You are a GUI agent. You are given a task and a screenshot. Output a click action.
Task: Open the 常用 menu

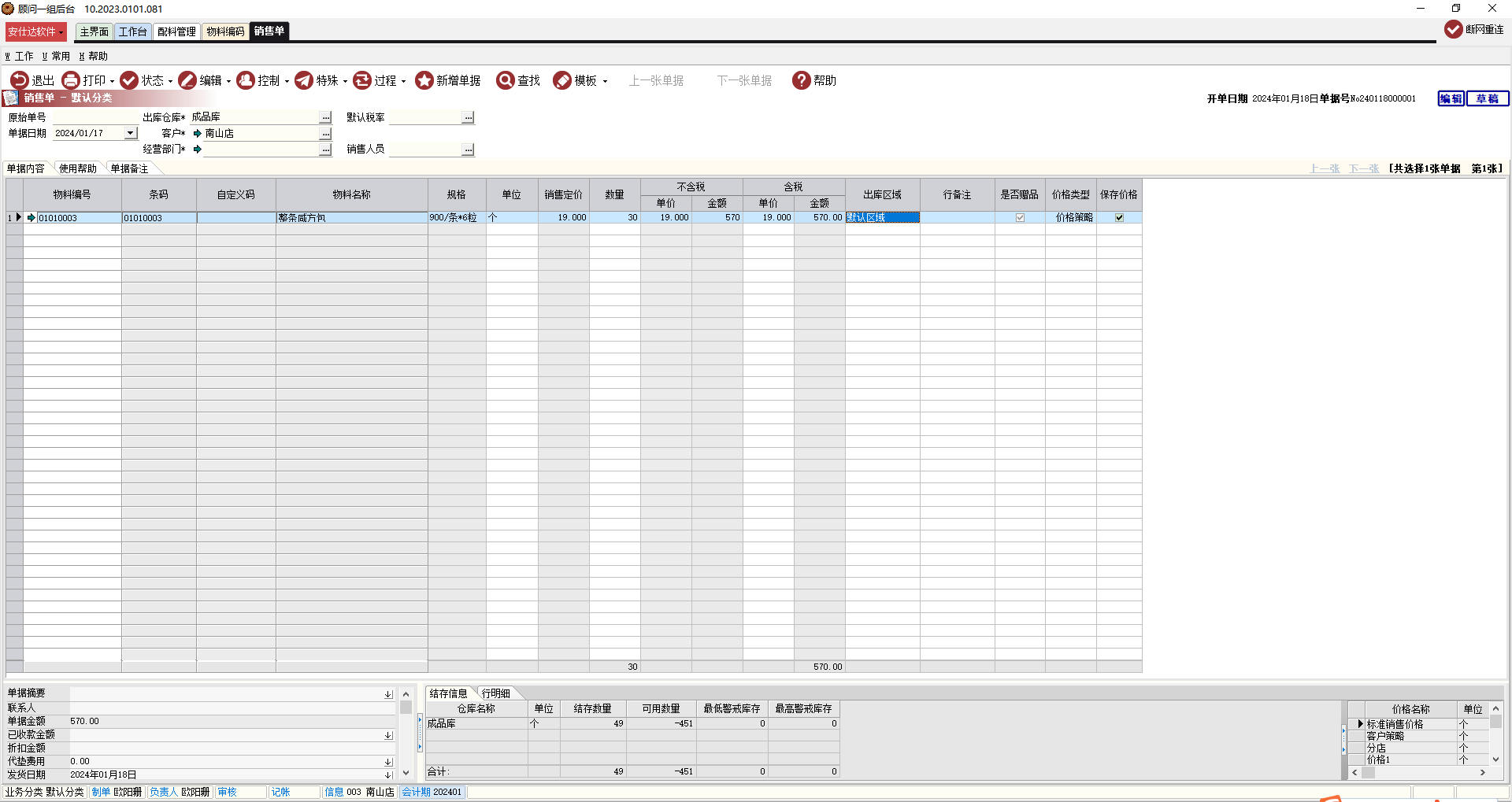pyautogui.click(x=56, y=56)
